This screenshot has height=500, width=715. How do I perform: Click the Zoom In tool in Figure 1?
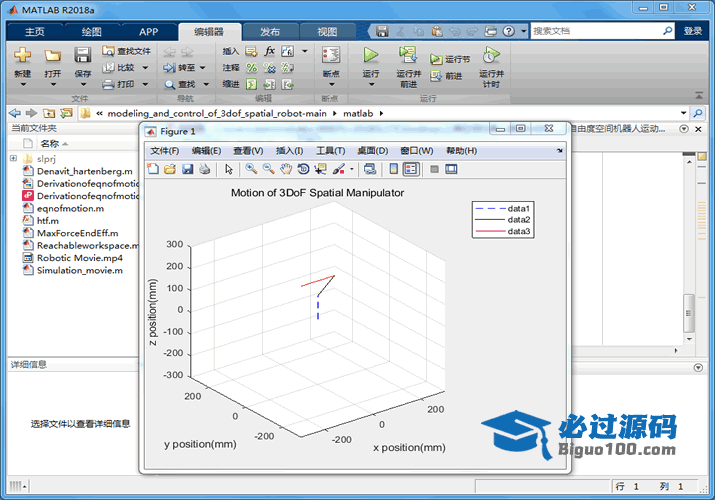tap(251, 169)
